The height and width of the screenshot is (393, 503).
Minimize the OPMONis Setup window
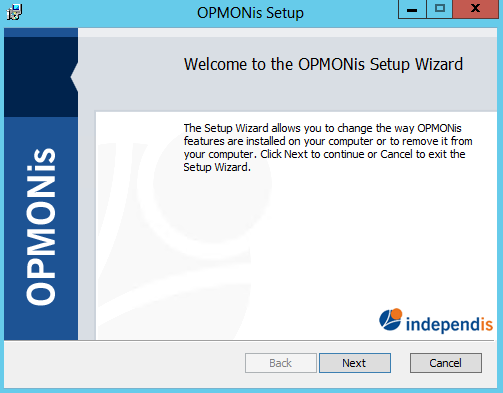(x=412, y=9)
